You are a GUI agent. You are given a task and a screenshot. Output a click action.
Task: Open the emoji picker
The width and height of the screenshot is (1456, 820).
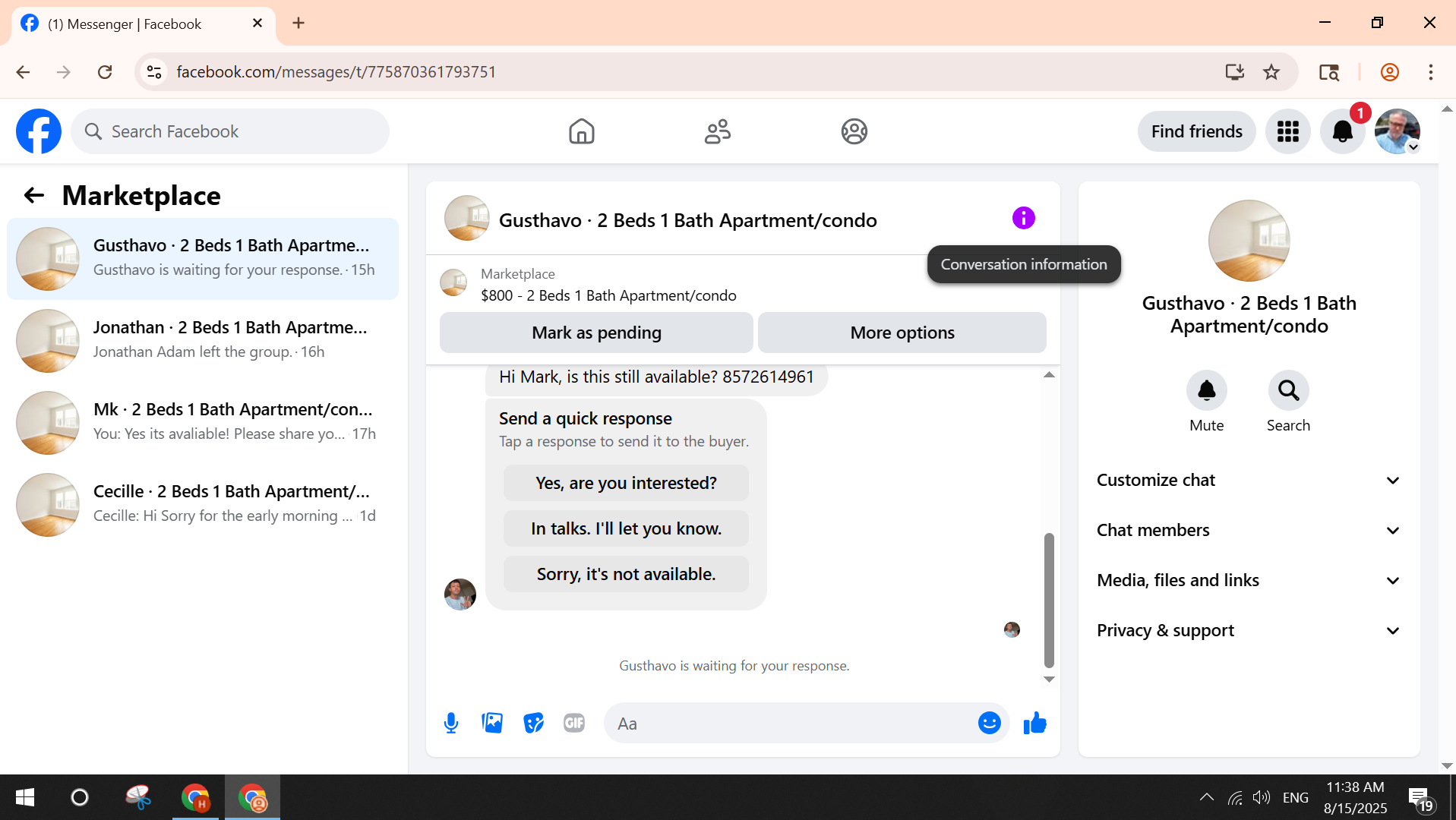point(990,724)
